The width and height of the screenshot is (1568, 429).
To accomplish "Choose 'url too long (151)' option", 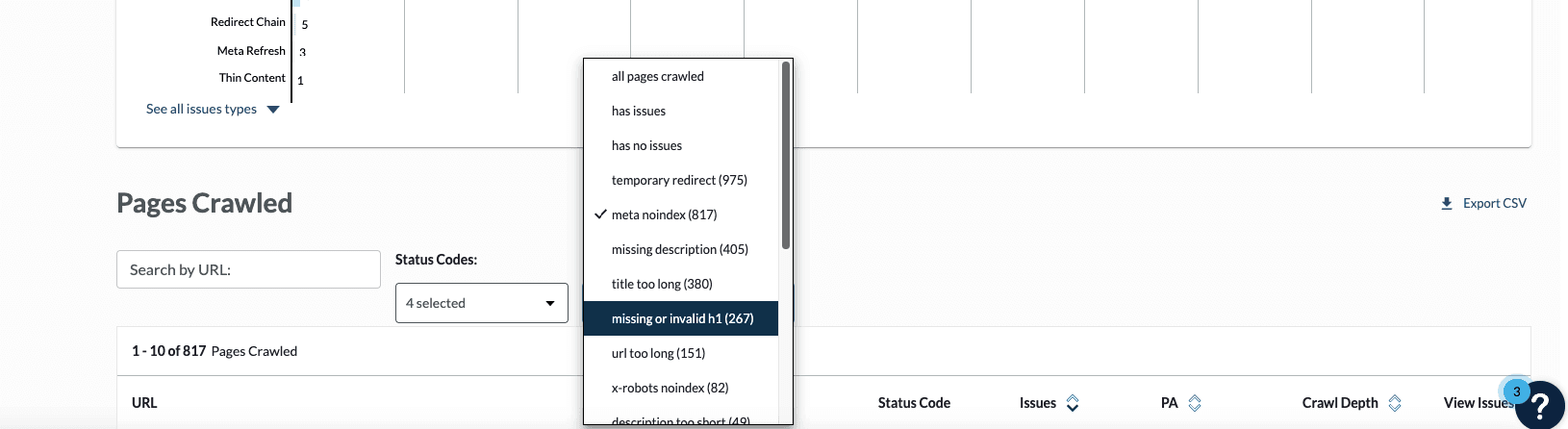I will [x=658, y=354].
